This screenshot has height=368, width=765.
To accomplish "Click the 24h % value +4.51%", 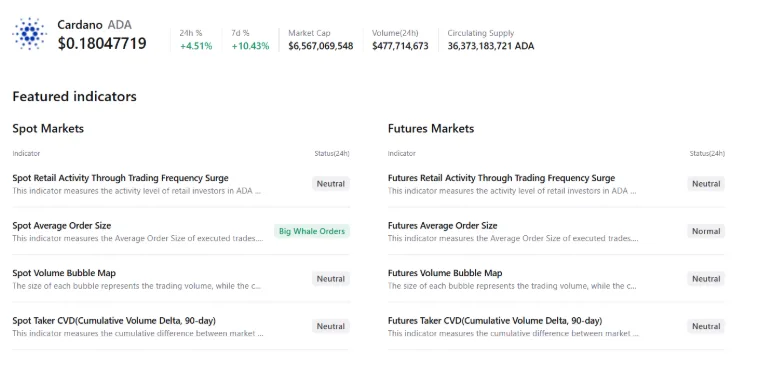I will [196, 46].
